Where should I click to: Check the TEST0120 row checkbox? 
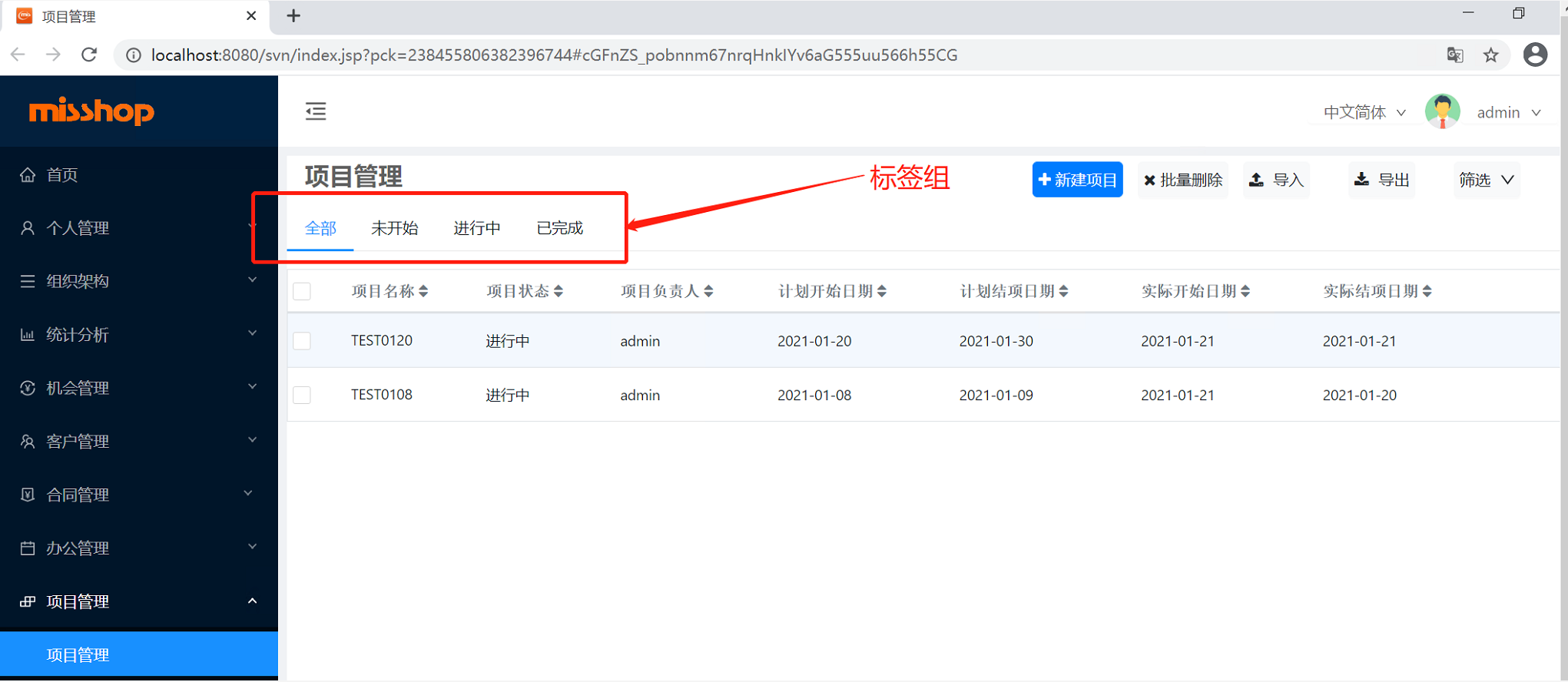(302, 341)
